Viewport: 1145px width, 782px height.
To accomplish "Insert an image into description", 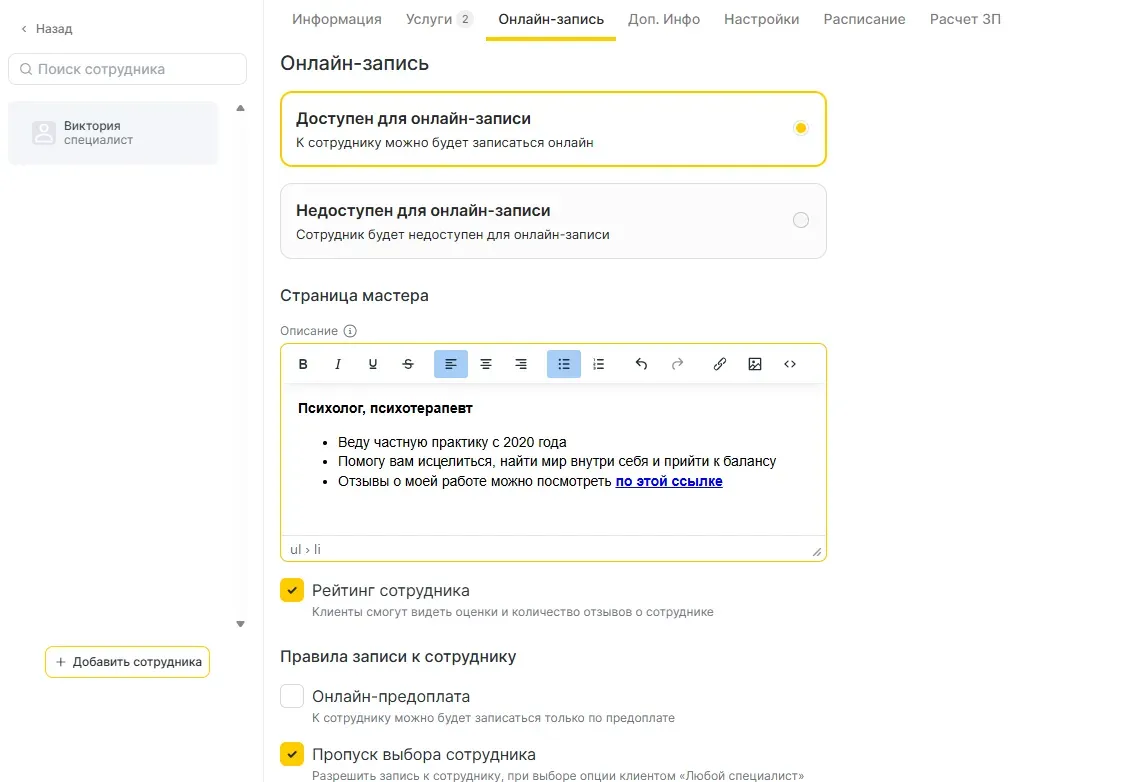I will pyautogui.click(x=755, y=364).
